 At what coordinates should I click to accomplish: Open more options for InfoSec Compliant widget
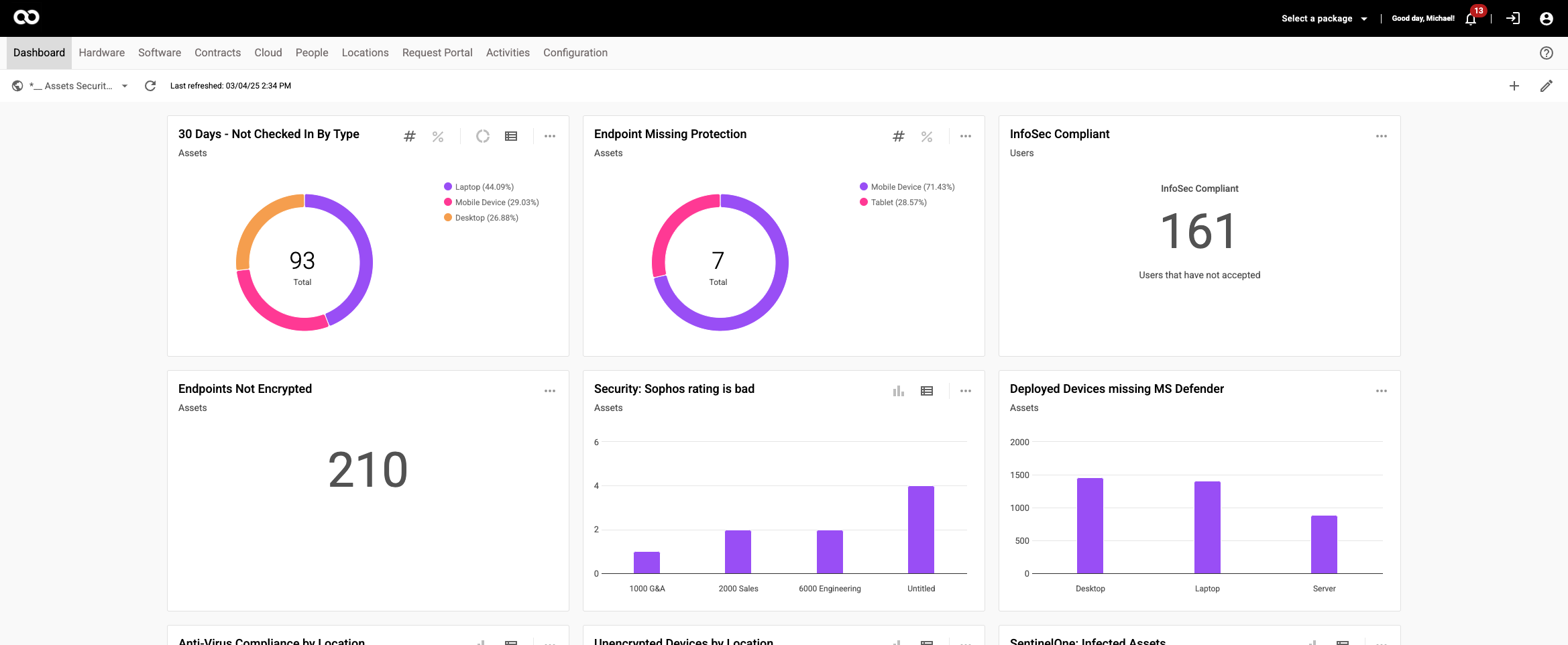1382,136
